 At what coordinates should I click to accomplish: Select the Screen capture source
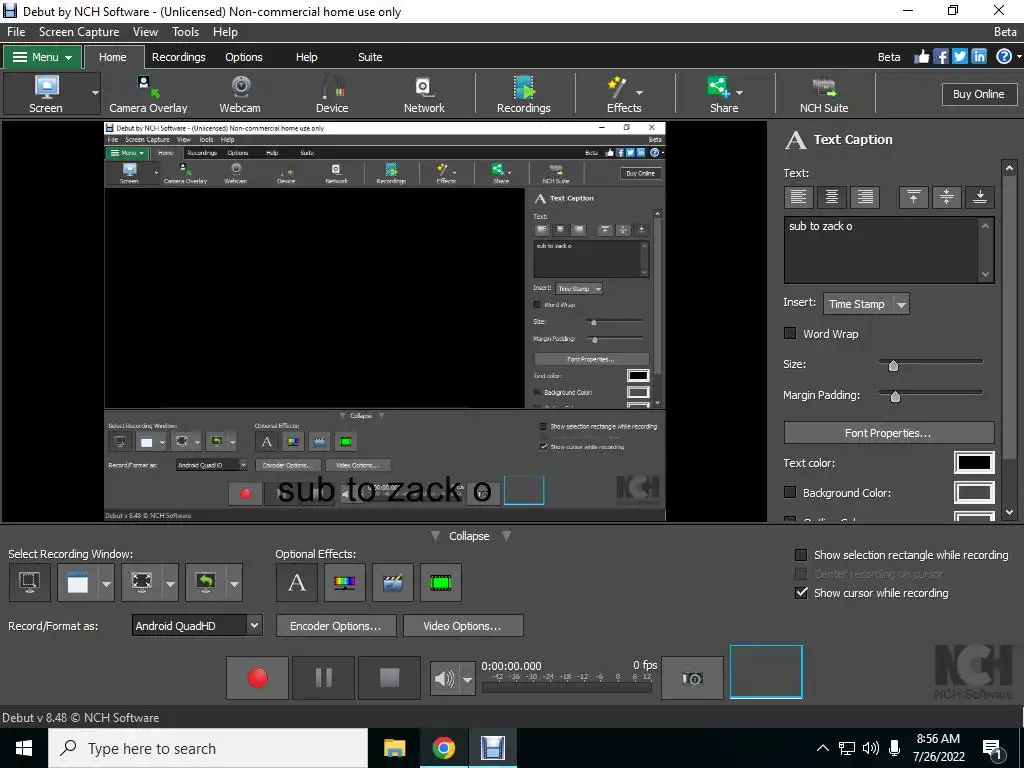click(x=46, y=94)
